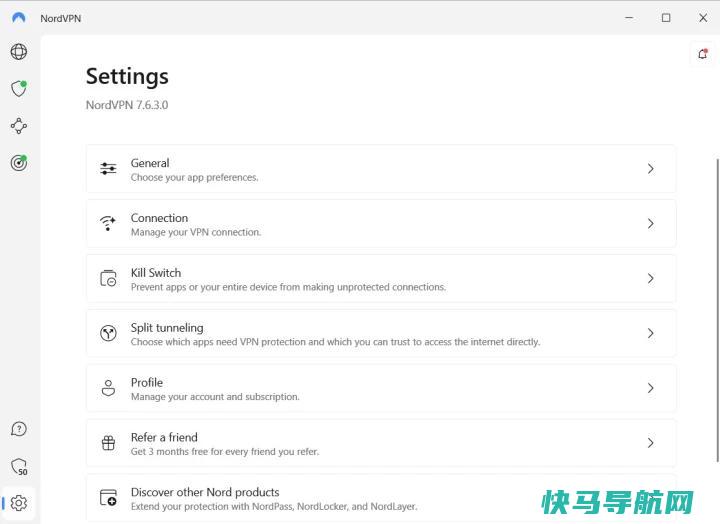Click the vertical scrollbar on the right
Screen dimensions: 720x524
(x=717, y=310)
